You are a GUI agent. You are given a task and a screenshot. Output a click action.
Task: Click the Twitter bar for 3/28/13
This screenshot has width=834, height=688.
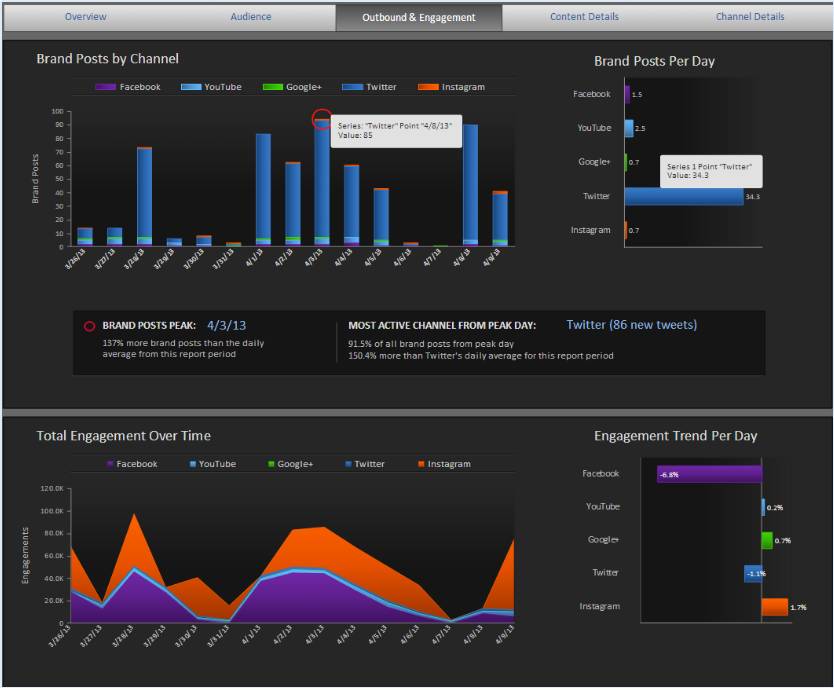(144, 192)
